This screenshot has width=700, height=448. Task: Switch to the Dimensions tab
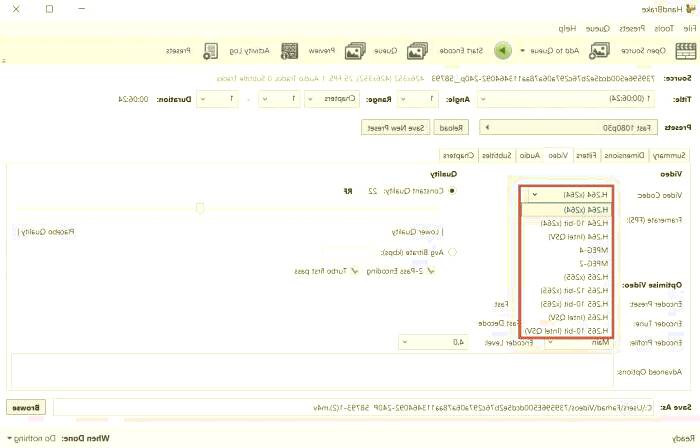624,155
